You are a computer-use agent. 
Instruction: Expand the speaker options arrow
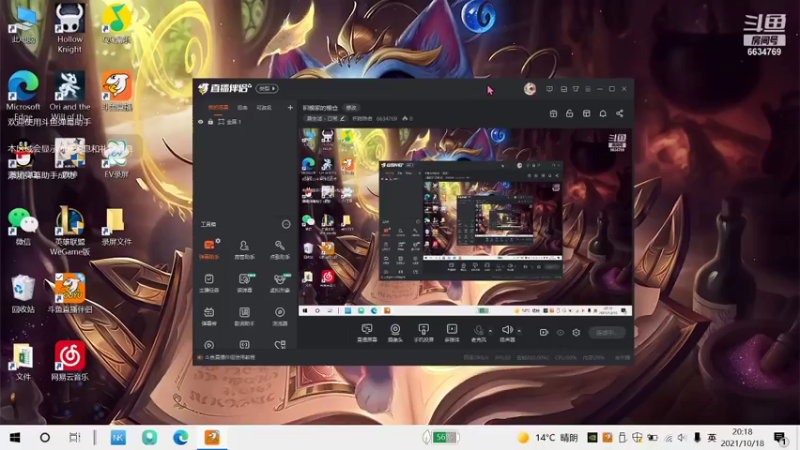[519, 331]
